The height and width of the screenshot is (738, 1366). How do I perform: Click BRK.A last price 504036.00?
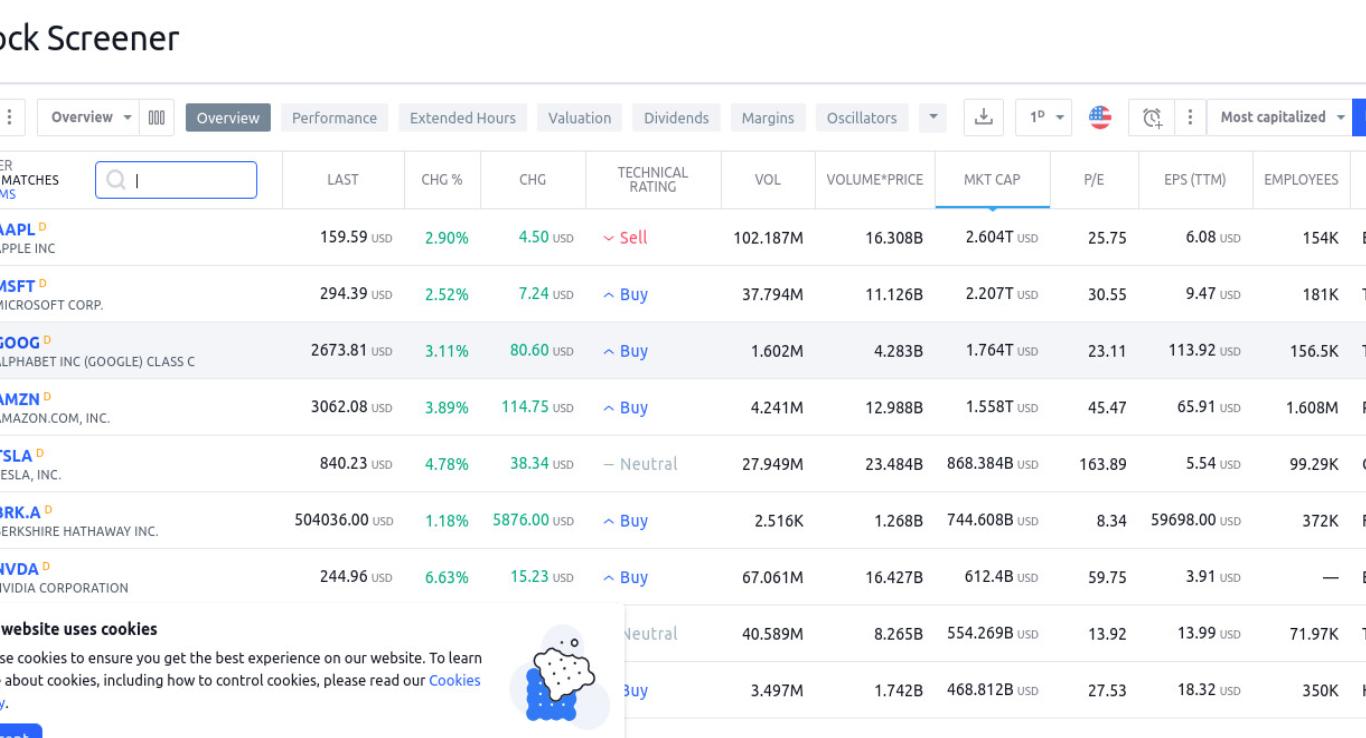click(343, 520)
